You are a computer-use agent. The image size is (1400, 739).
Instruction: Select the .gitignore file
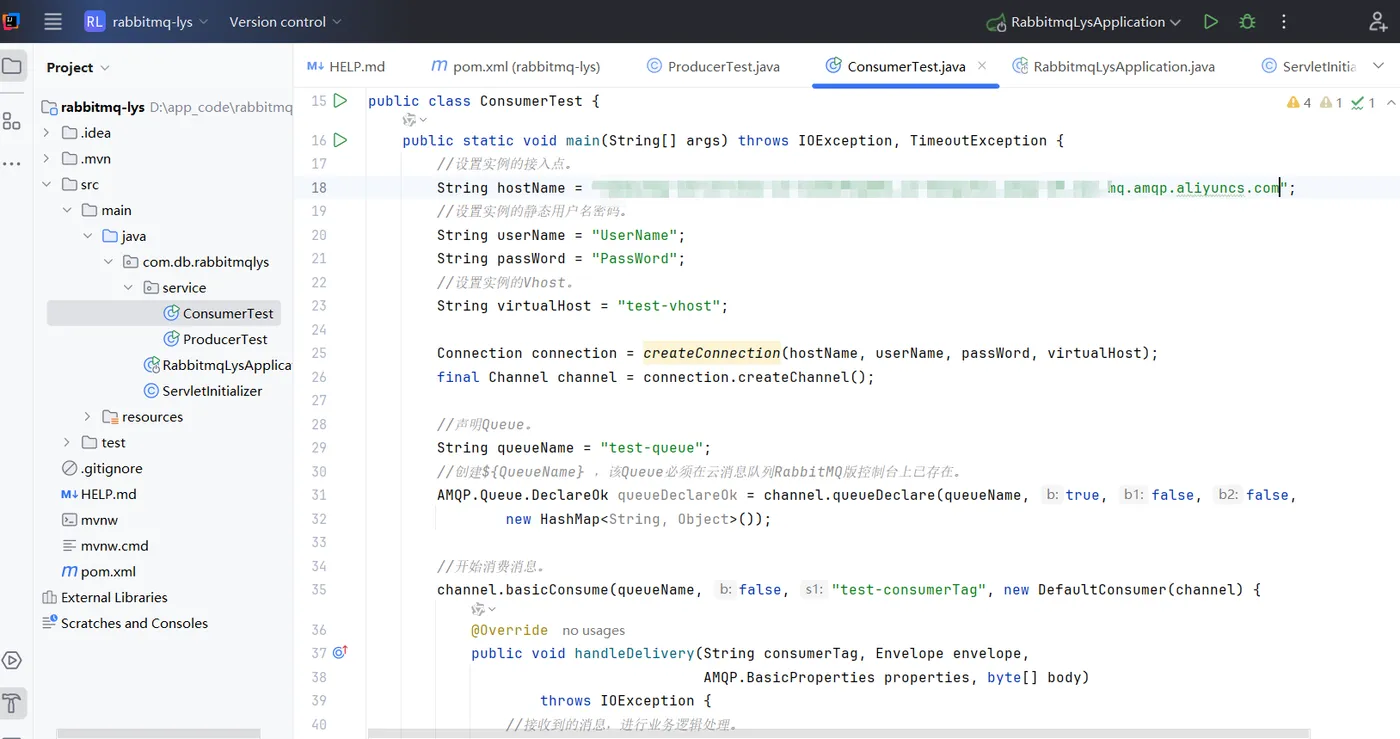[102, 469]
